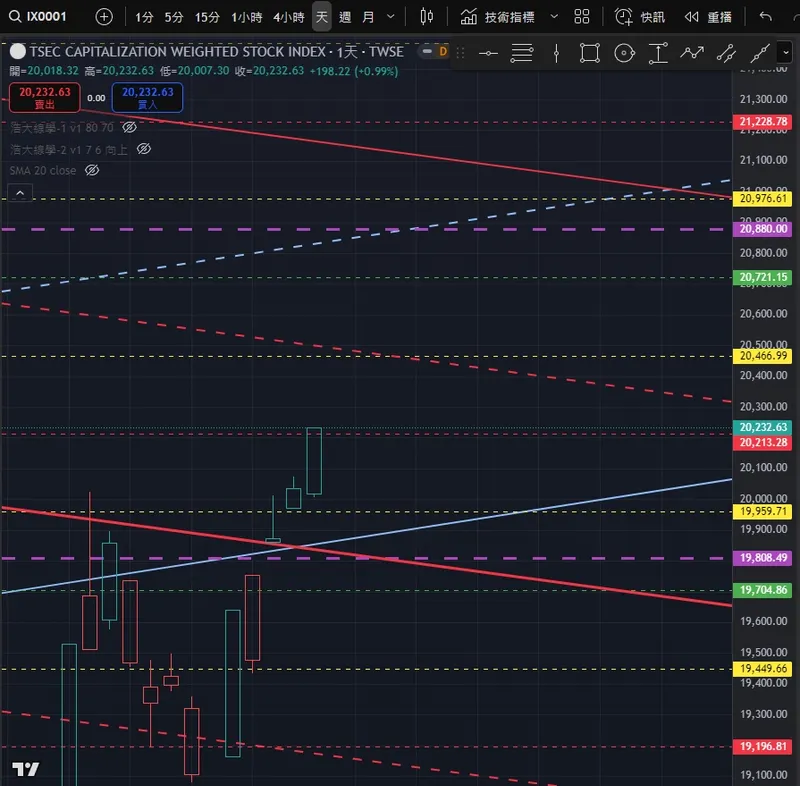Image resolution: width=800 pixels, height=786 pixels.
Task: Select the rectangle shape drawing tool
Action: click(590, 53)
